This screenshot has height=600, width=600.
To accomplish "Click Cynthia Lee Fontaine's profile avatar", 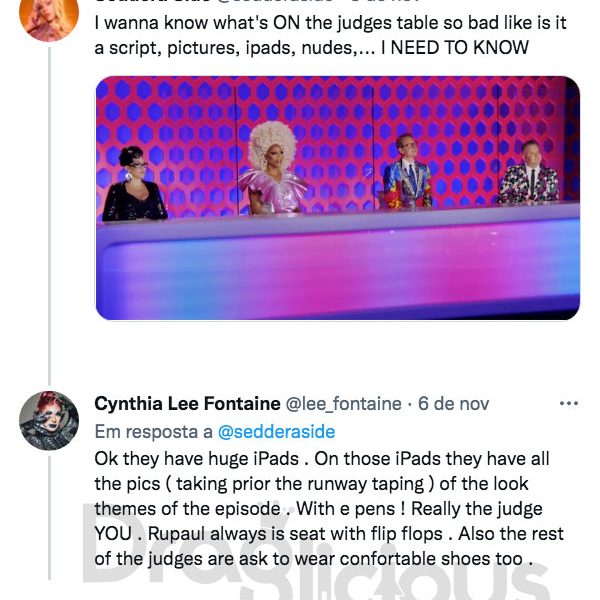I will 49,420.
